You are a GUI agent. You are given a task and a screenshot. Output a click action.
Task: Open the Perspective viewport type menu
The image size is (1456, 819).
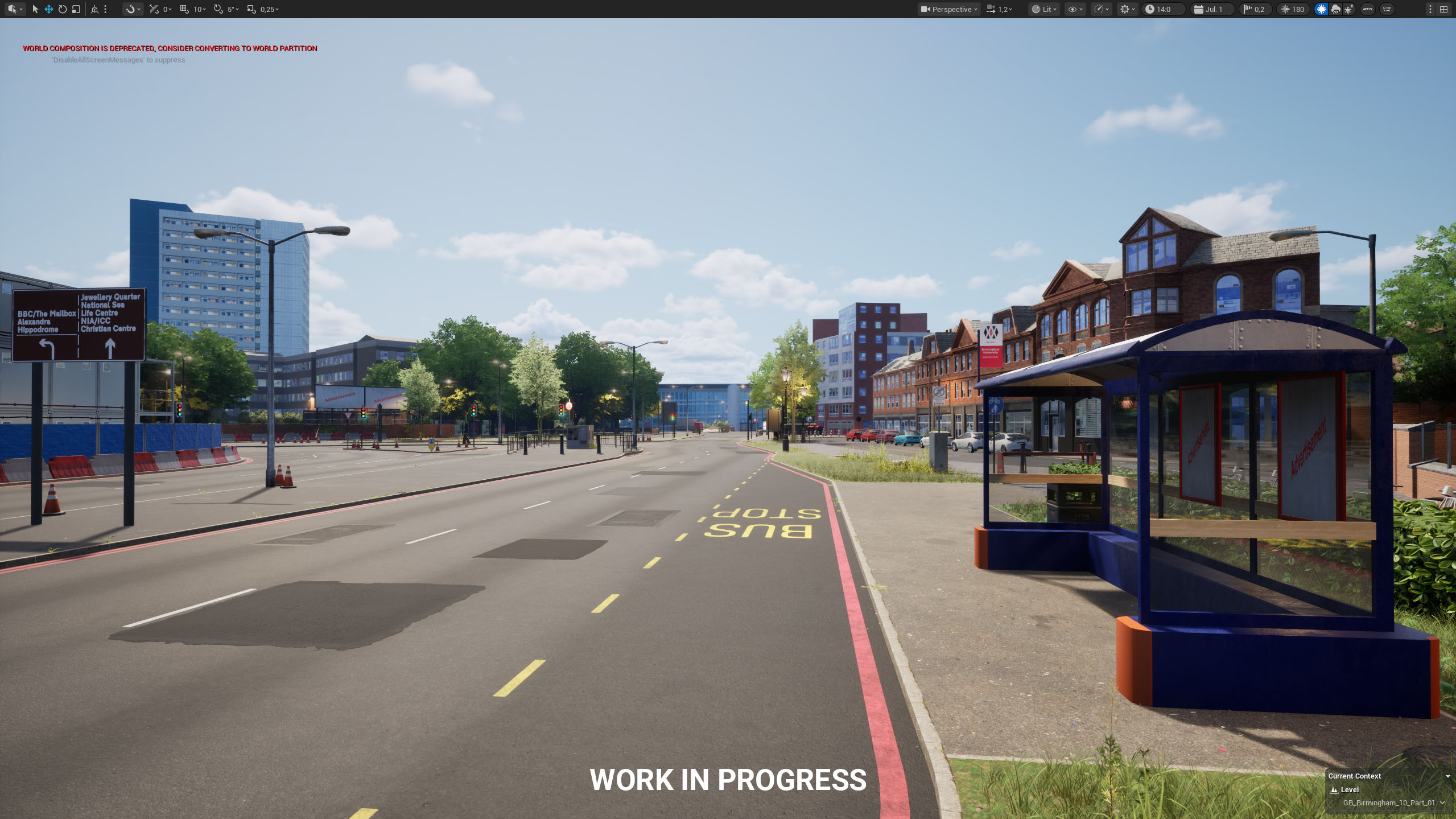click(949, 9)
